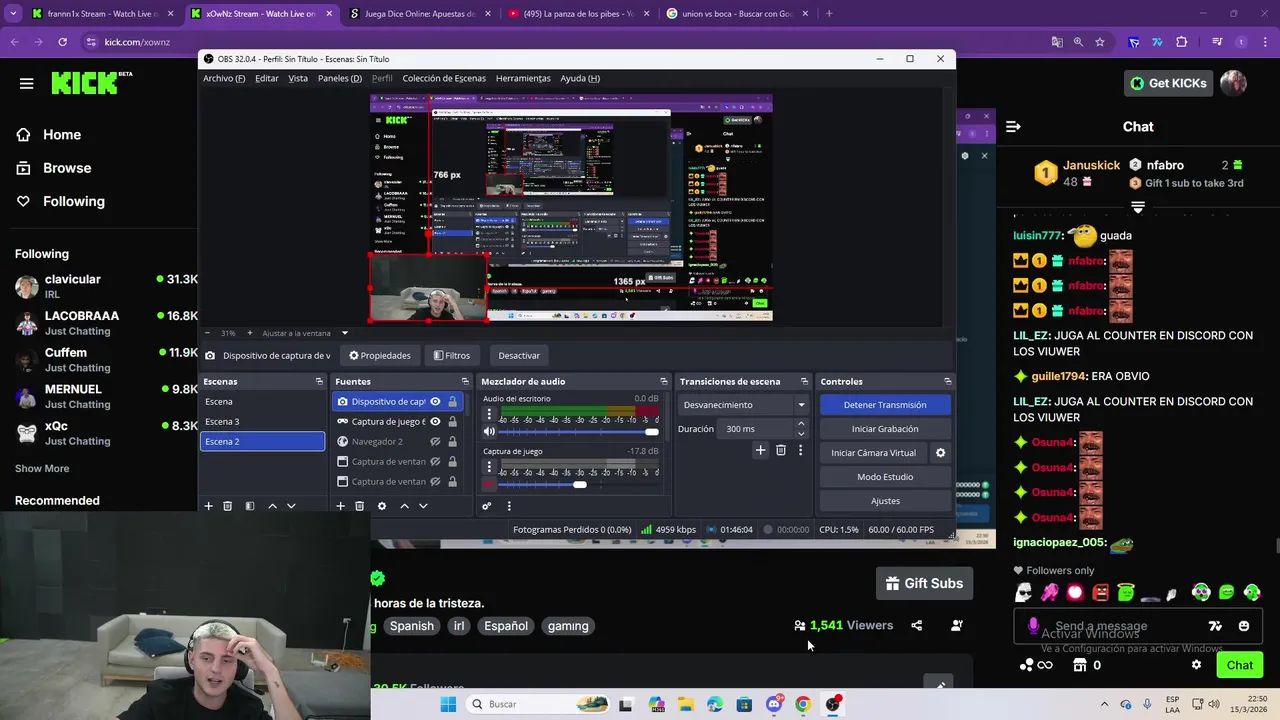Hide Captura de juego source eye icon
This screenshot has height=720, width=1280.
tap(435, 422)
